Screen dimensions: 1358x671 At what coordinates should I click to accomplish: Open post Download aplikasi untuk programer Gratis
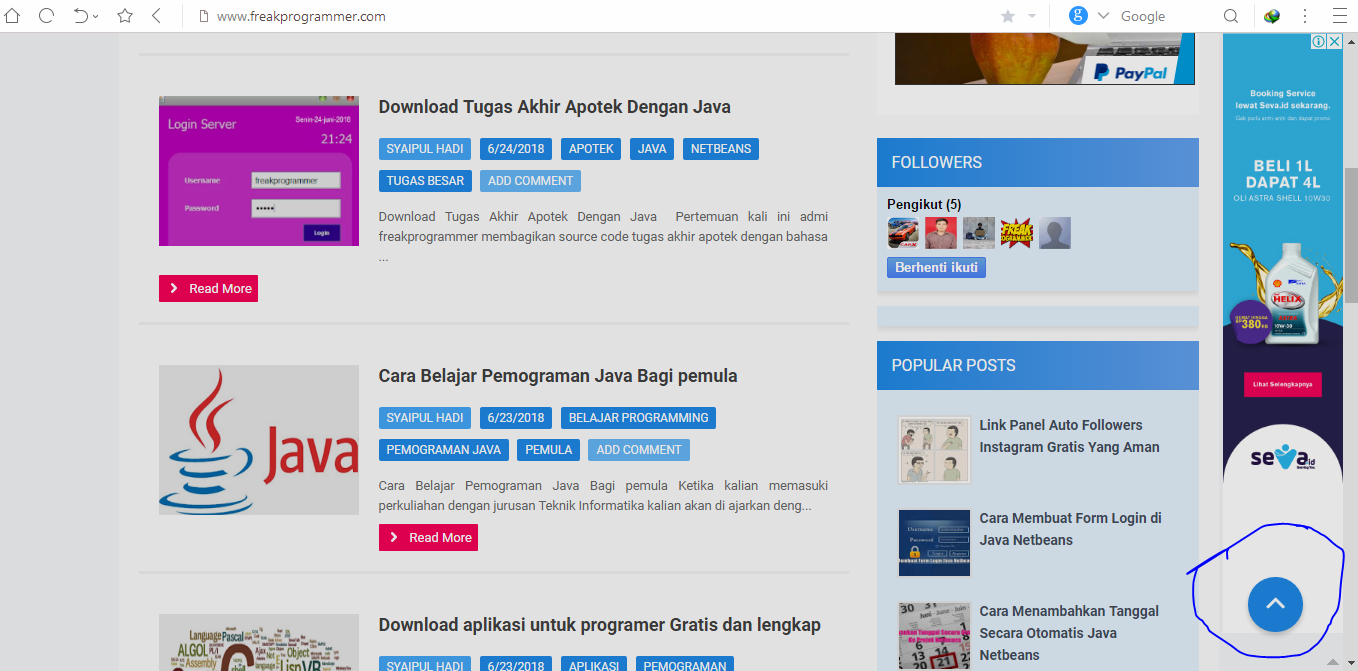click(599, 625)
